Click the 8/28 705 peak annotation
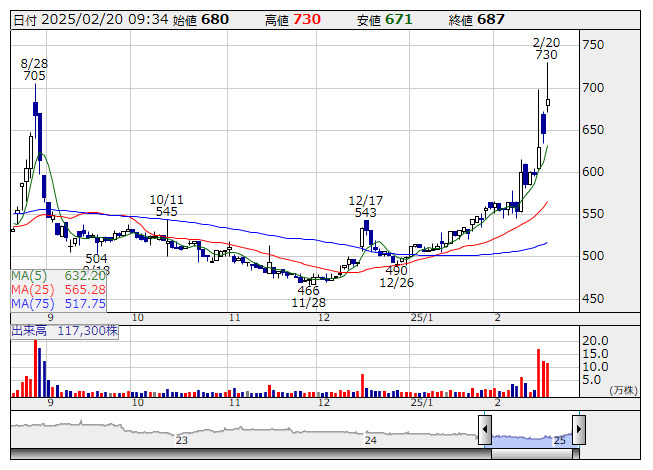 [34, 69]
